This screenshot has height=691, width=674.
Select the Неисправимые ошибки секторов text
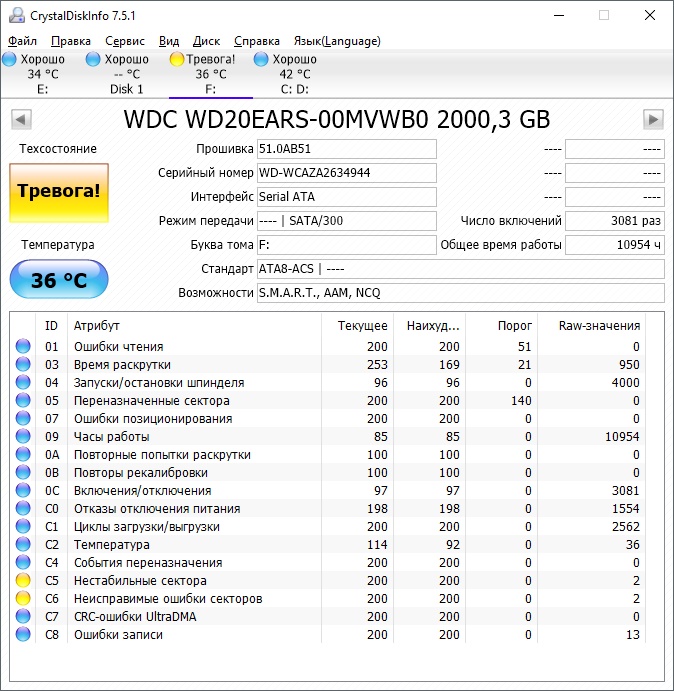pos(168,599)
